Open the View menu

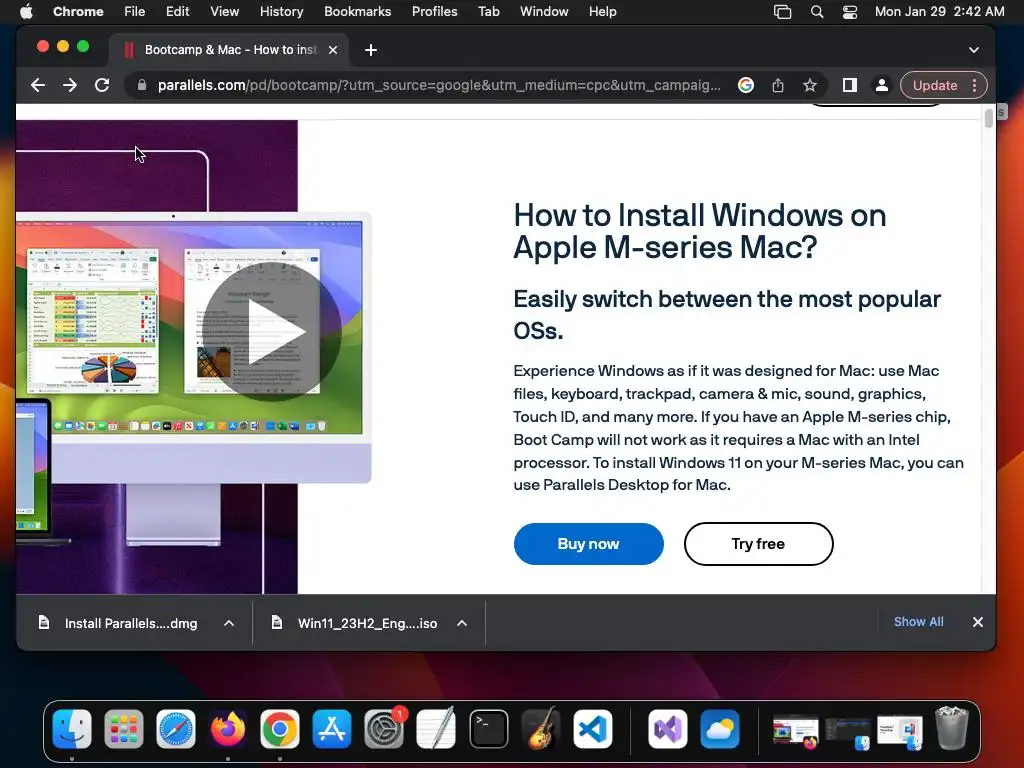[x=224, y=12]
